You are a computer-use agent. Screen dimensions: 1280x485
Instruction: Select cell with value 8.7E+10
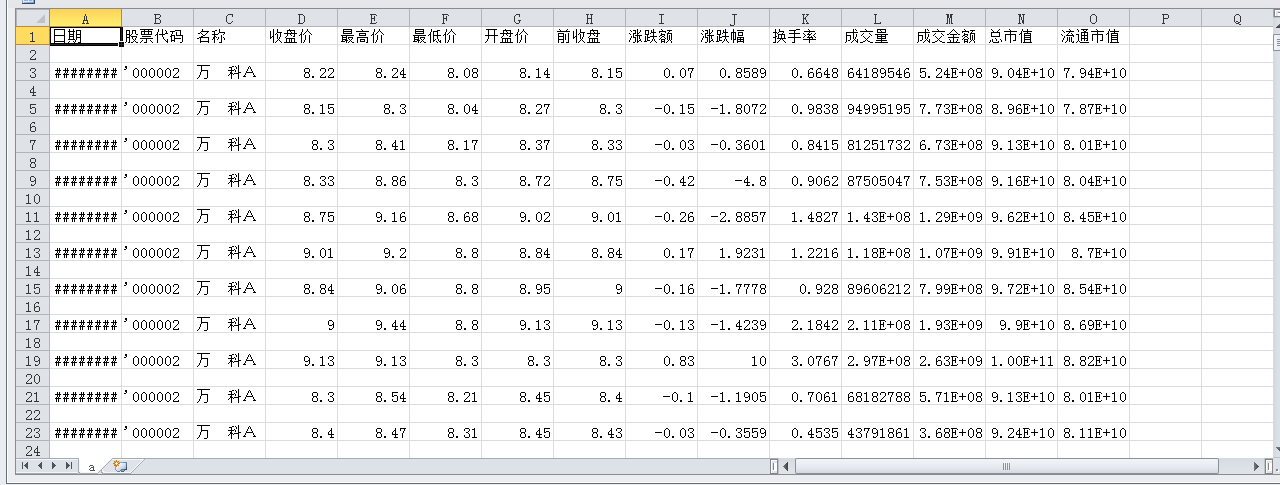click(1093, 253)
